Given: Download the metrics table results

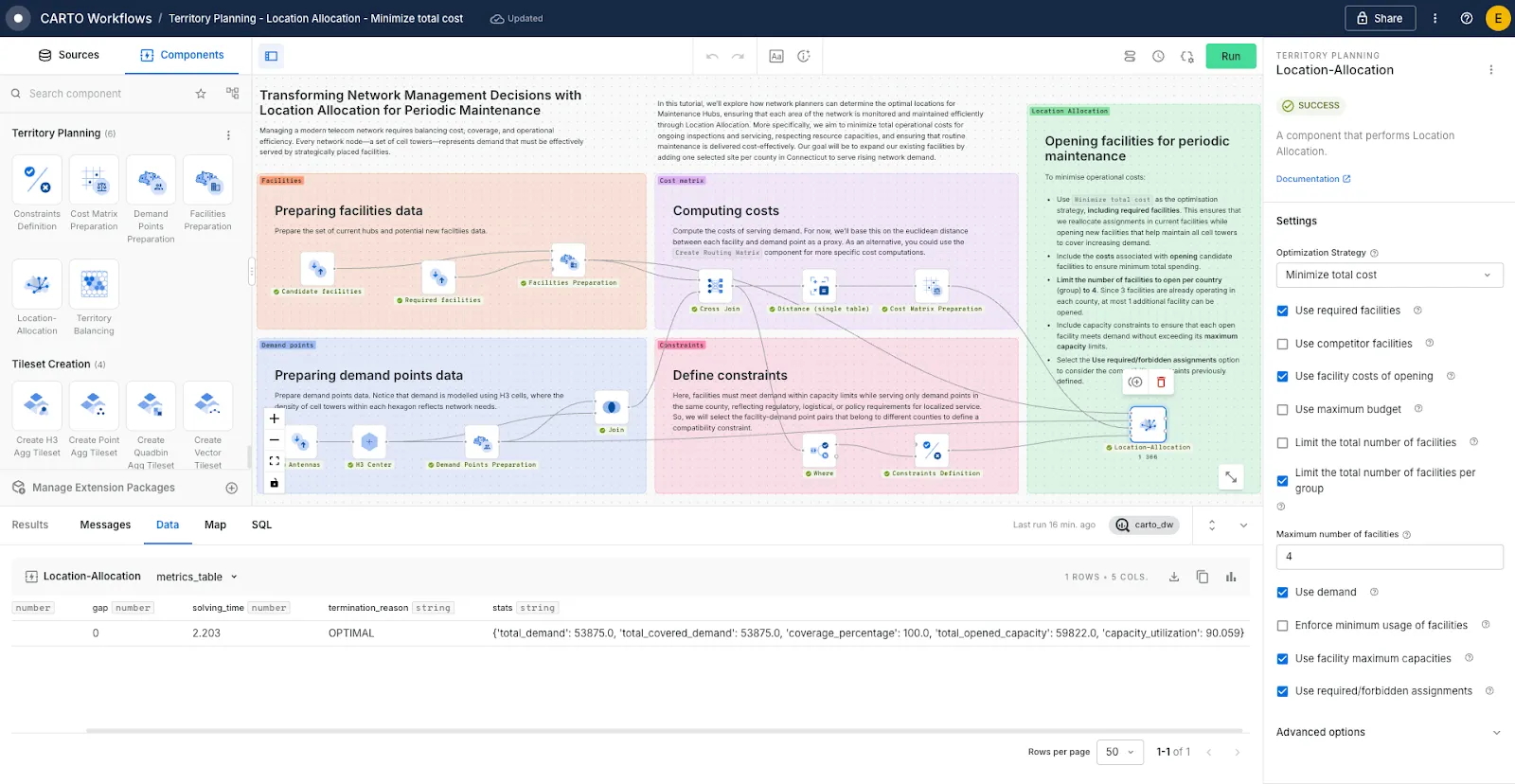Looking at the screenshot, I should click(1174, 577).
